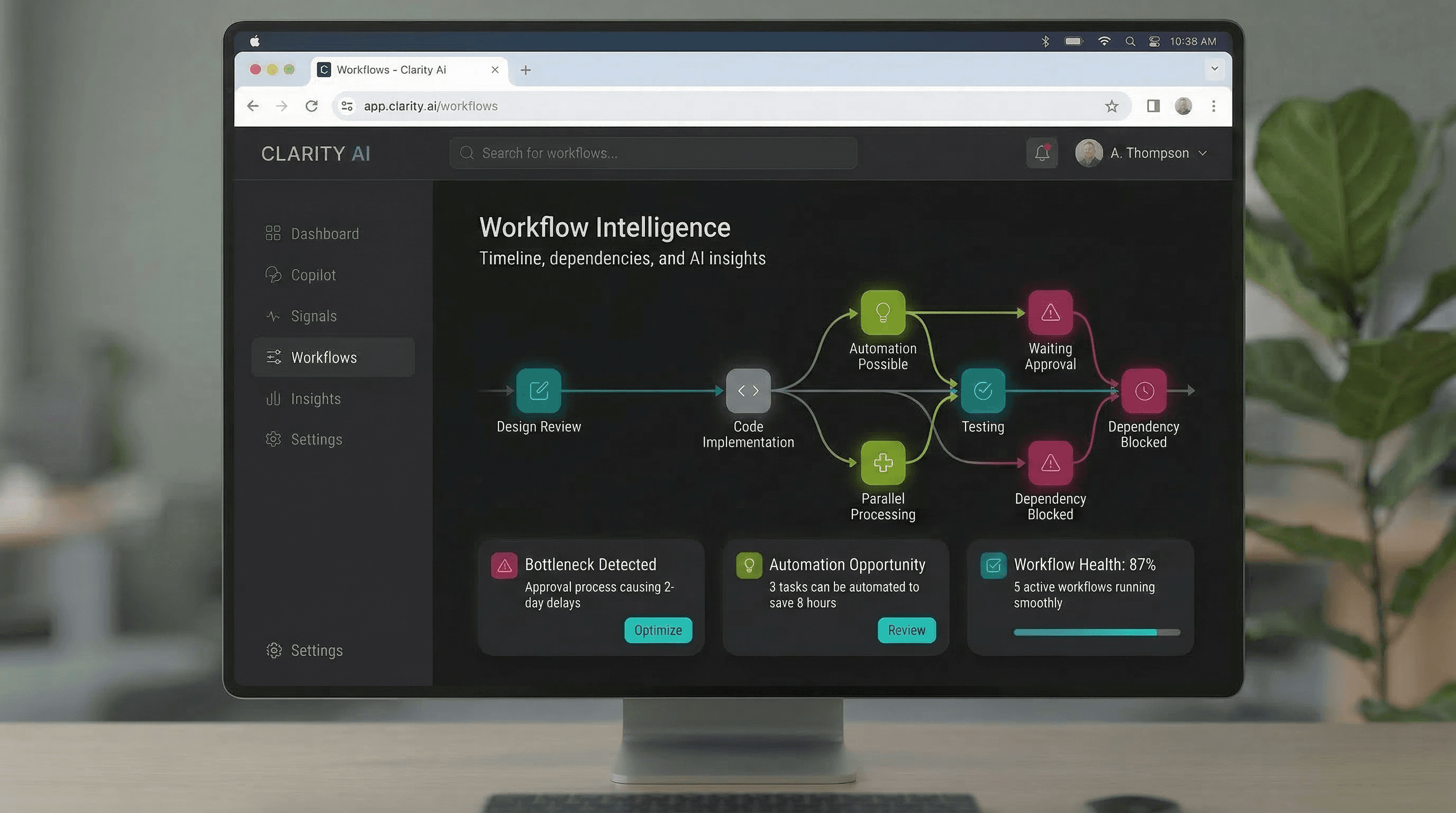Select the Automation Possible lightbulb node
Viewport: 1456px width, 813px height.
pyautogui.click(x=882, y=312)
